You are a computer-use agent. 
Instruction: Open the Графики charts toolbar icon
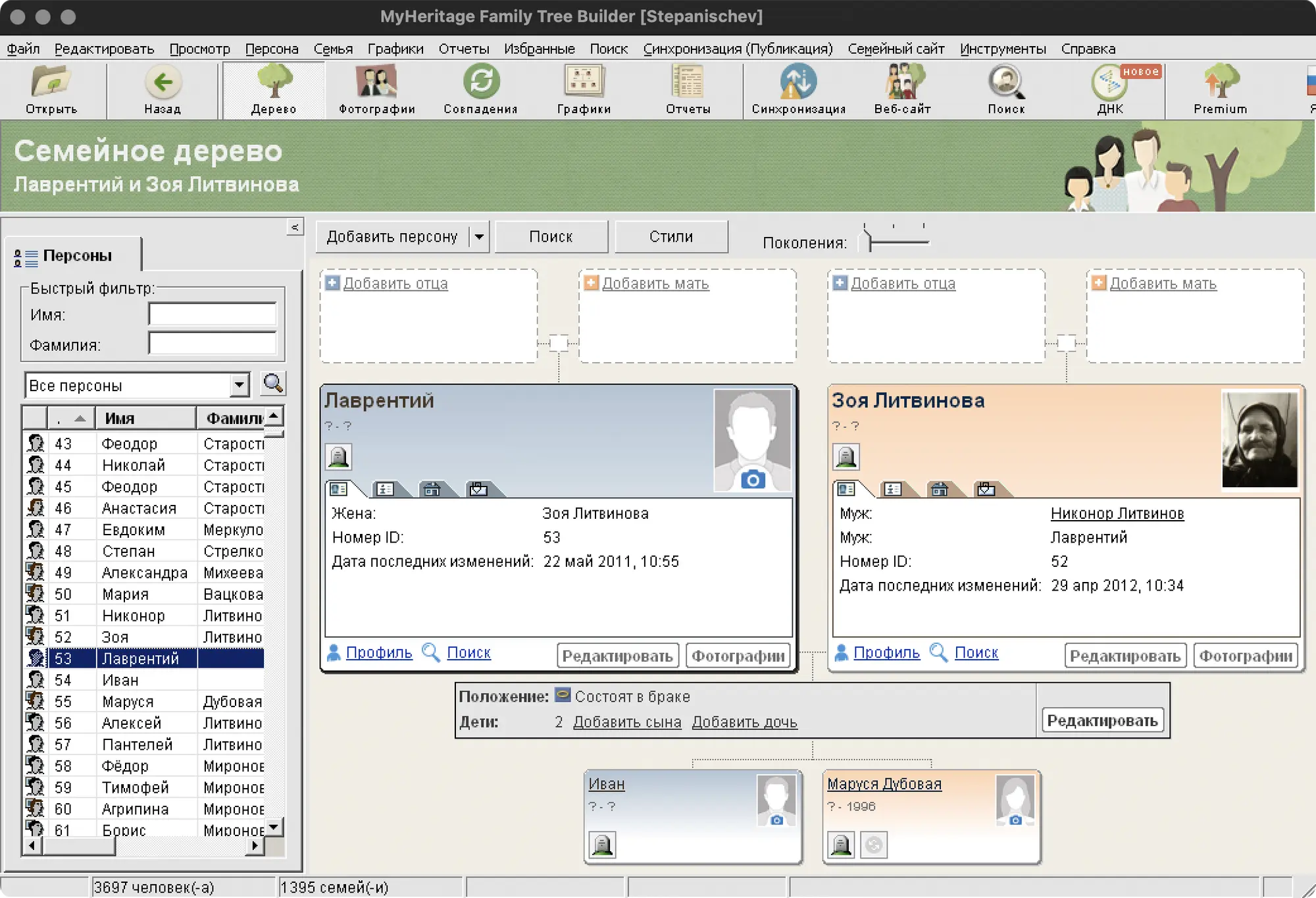[584, 90]
